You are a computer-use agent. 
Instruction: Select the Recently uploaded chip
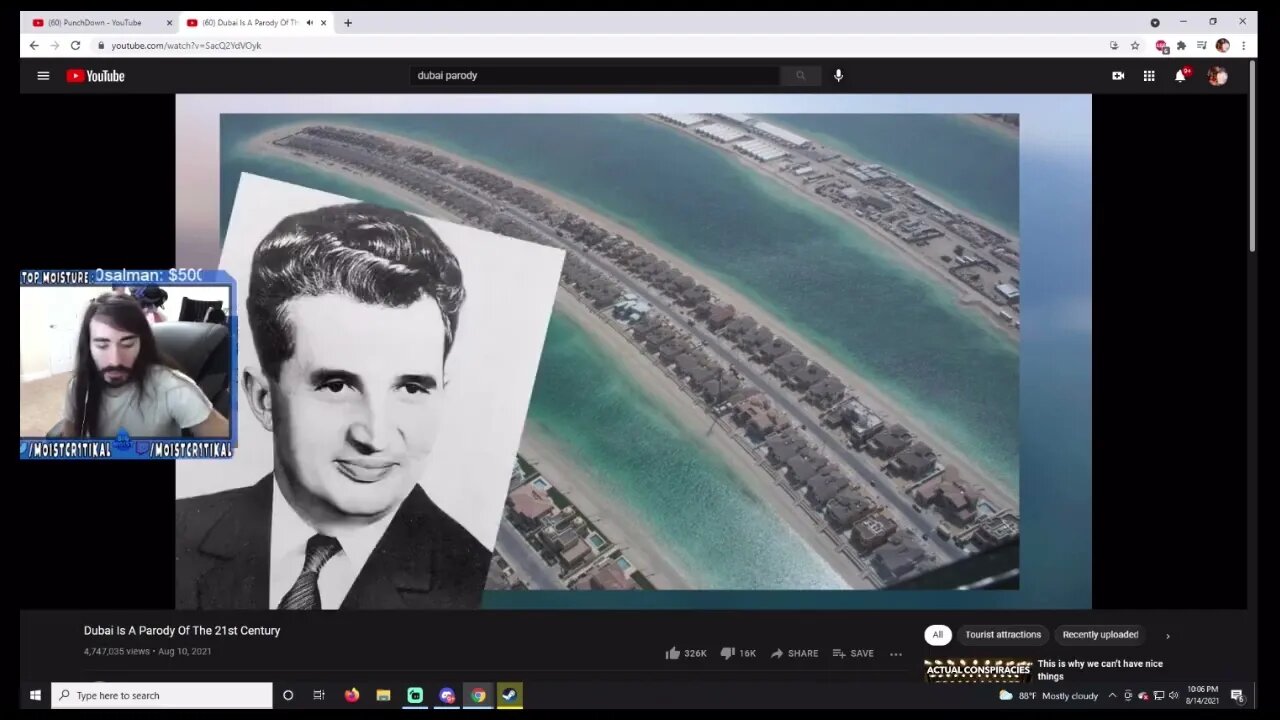click(1100, 635)
